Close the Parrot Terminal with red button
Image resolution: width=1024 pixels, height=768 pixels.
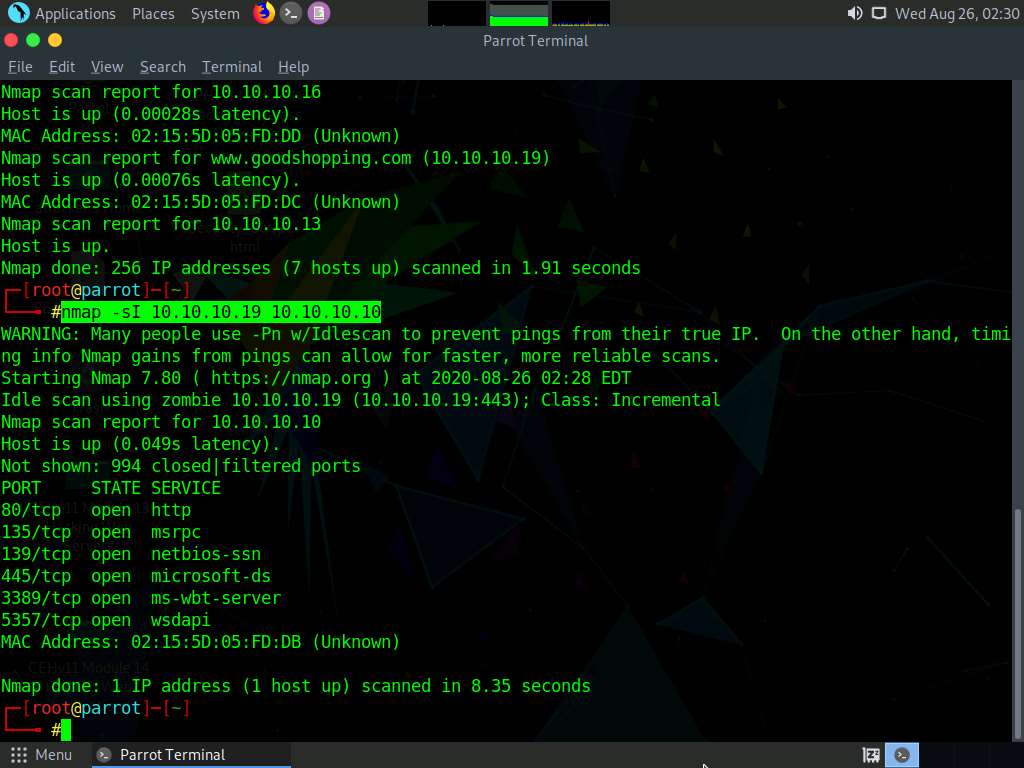coord(11,40)
